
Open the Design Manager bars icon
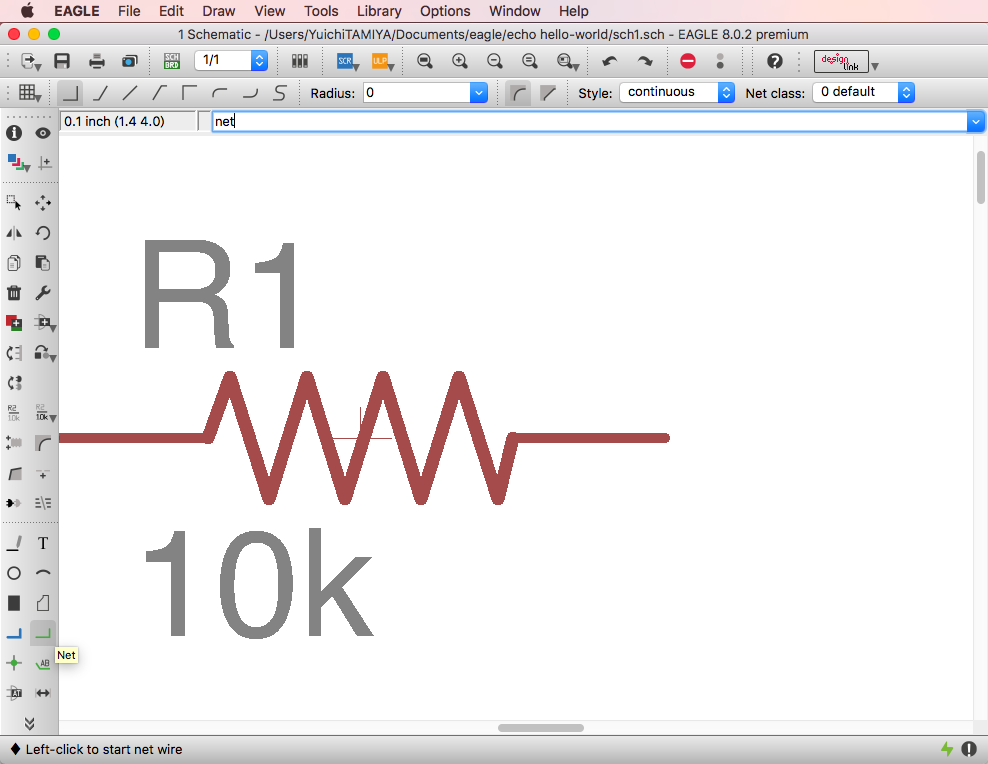point(300,61)
